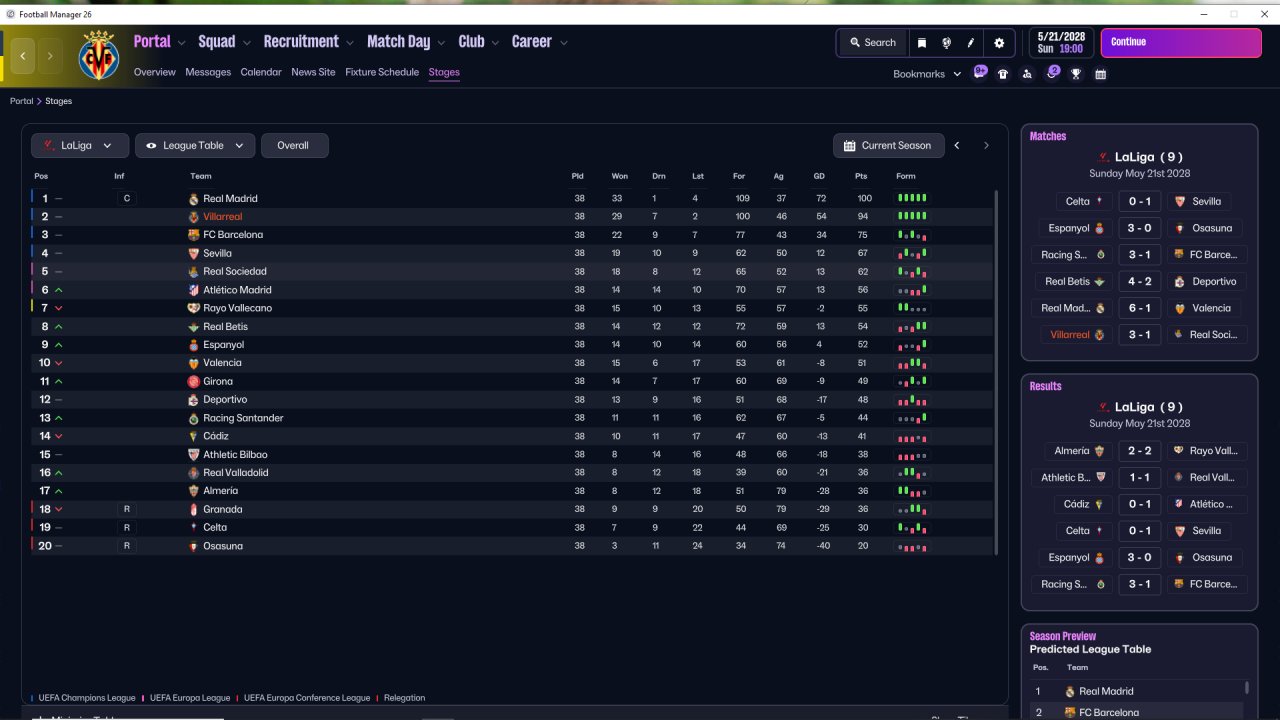Click FC Barcelona in Predicted League Table

[x=1109, y=713]
